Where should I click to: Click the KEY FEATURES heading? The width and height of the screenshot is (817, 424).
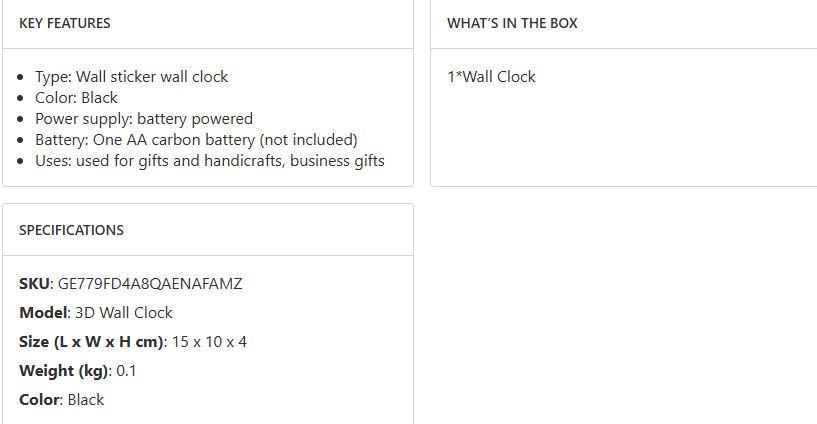(65, 23)
